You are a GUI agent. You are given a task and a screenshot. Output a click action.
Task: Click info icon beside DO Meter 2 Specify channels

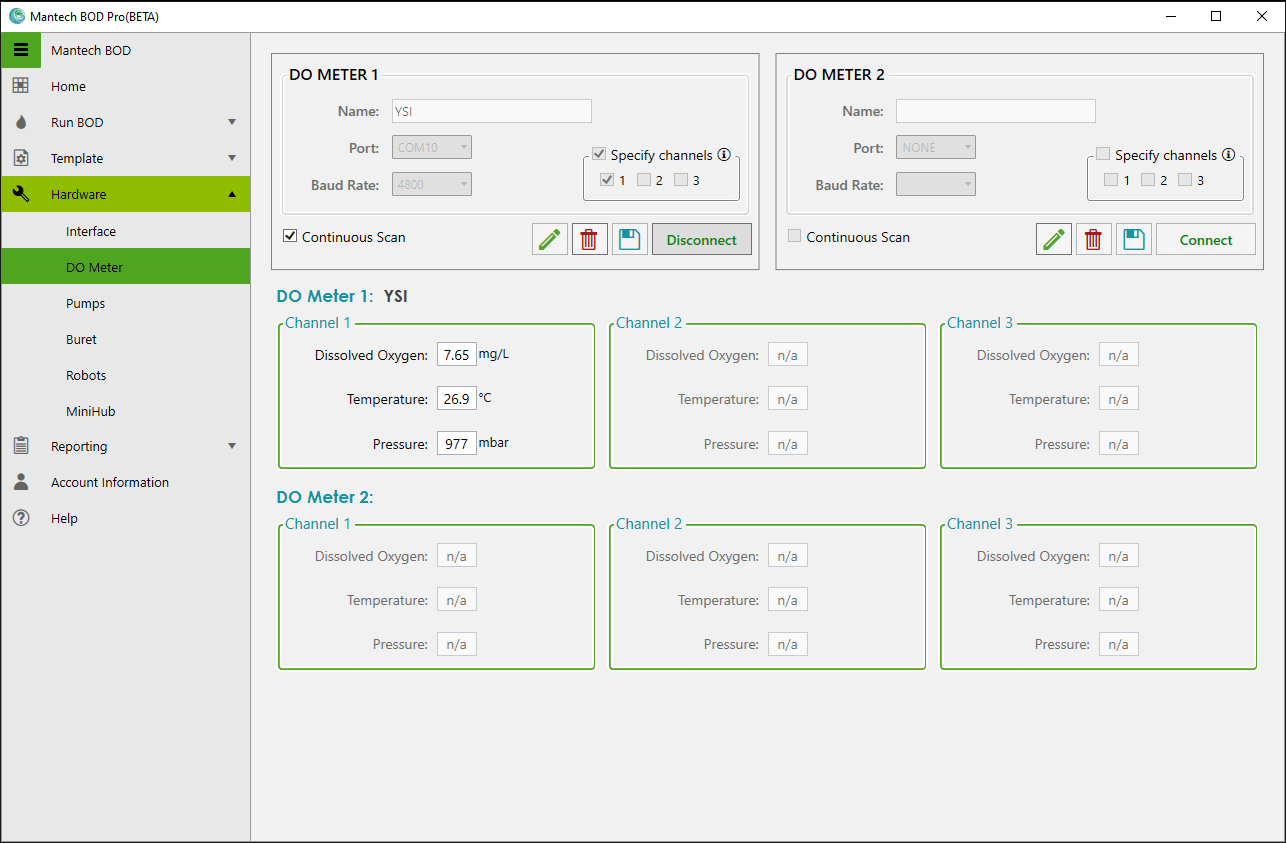coord(1228,155)
